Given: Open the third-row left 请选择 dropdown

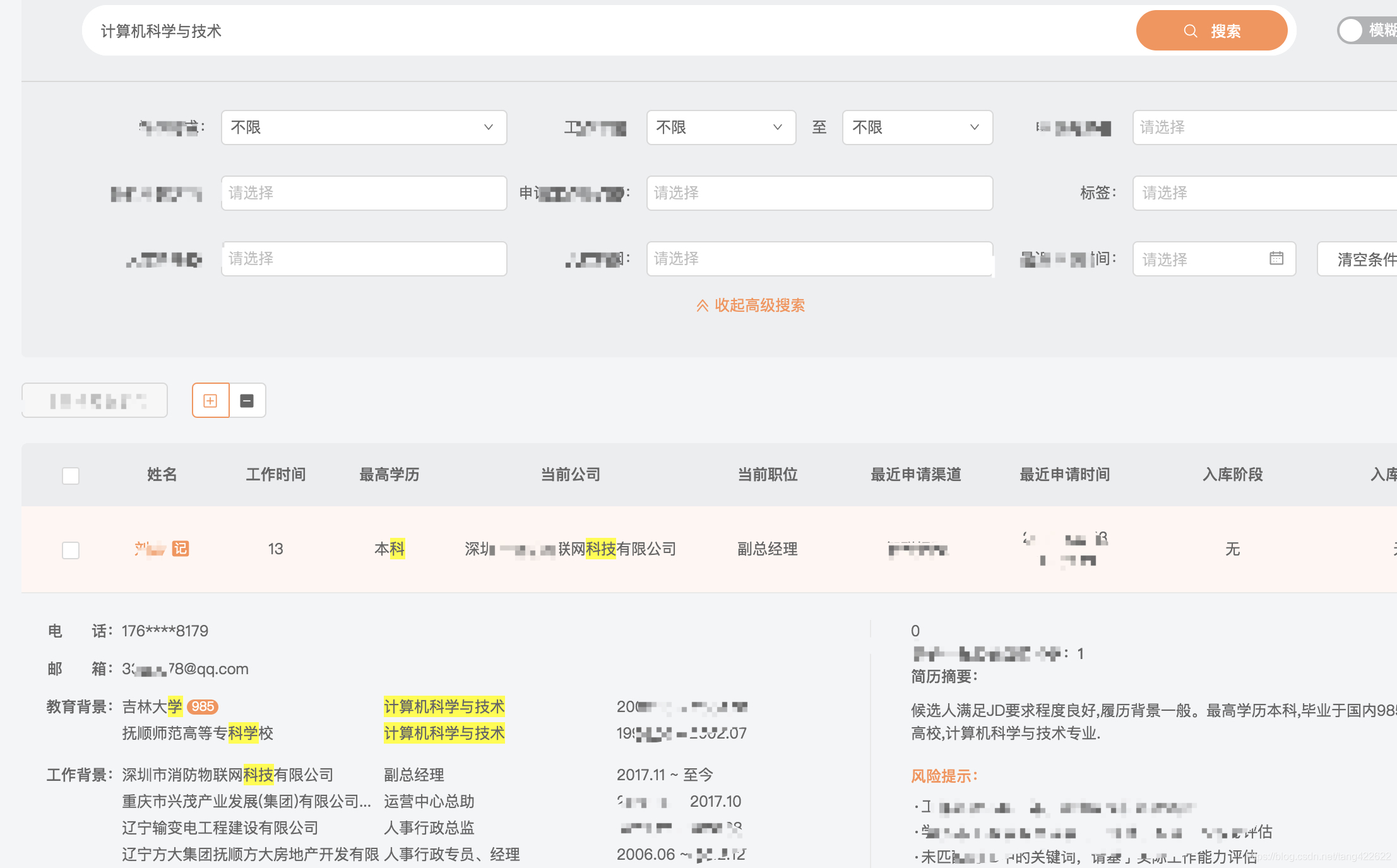Looking at the screenshot, I should pos(364,259).
